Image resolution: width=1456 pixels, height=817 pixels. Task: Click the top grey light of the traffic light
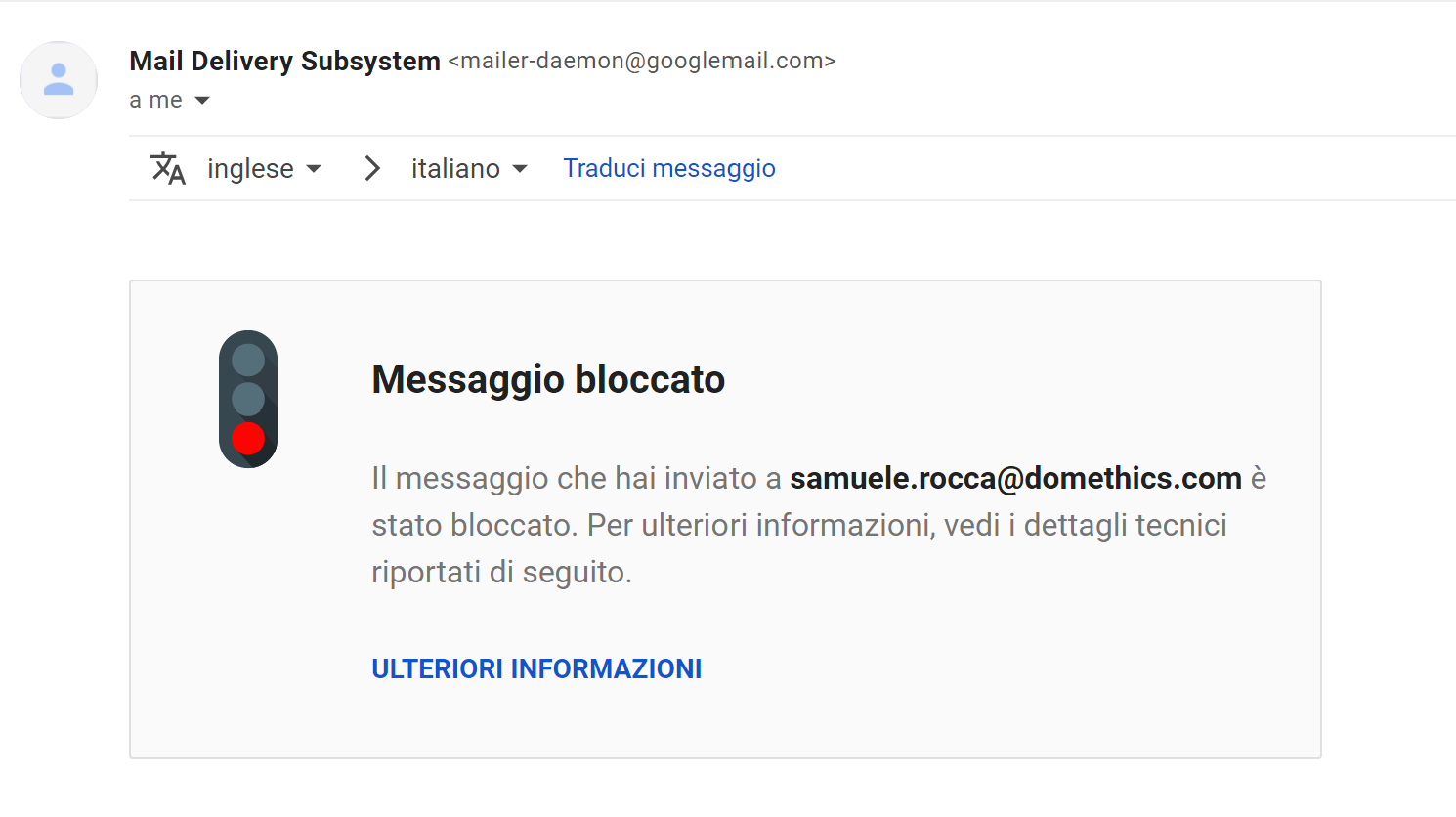[248, 360]
